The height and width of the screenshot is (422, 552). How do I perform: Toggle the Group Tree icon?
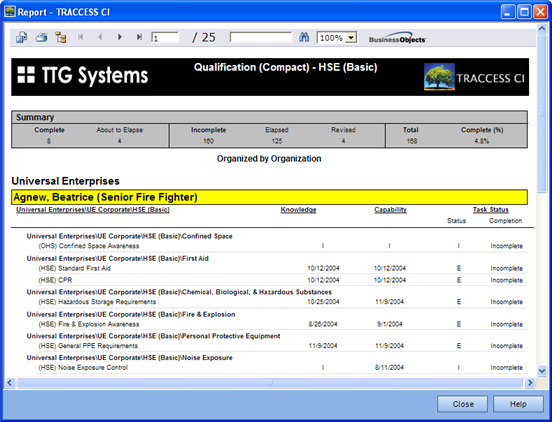click(61, 37)
